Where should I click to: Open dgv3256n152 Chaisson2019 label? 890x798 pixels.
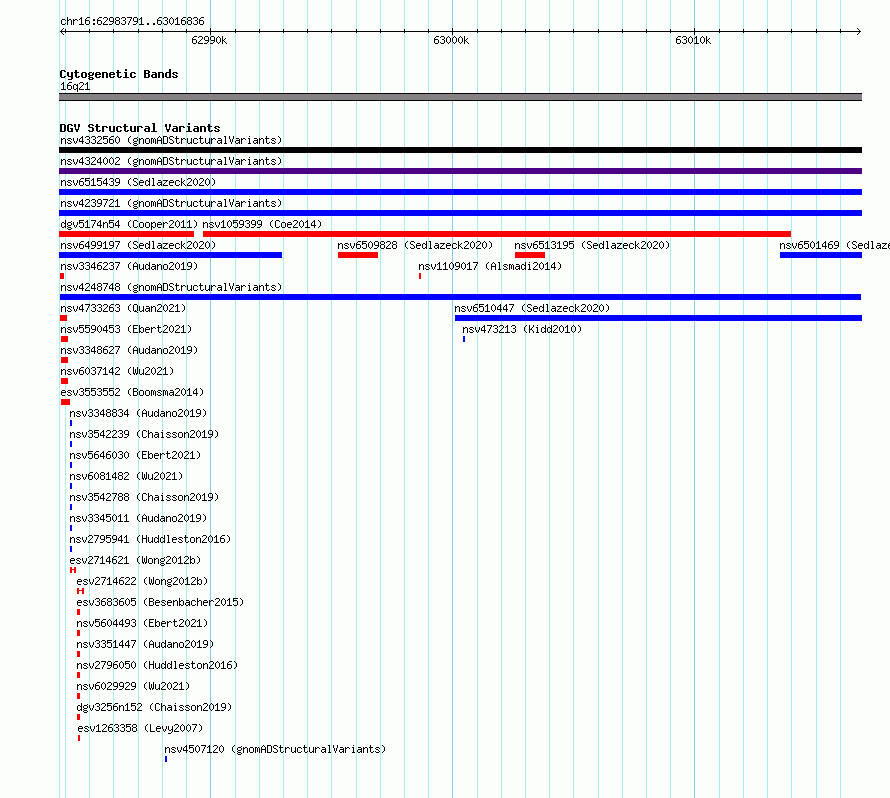[x=154, y=707]
